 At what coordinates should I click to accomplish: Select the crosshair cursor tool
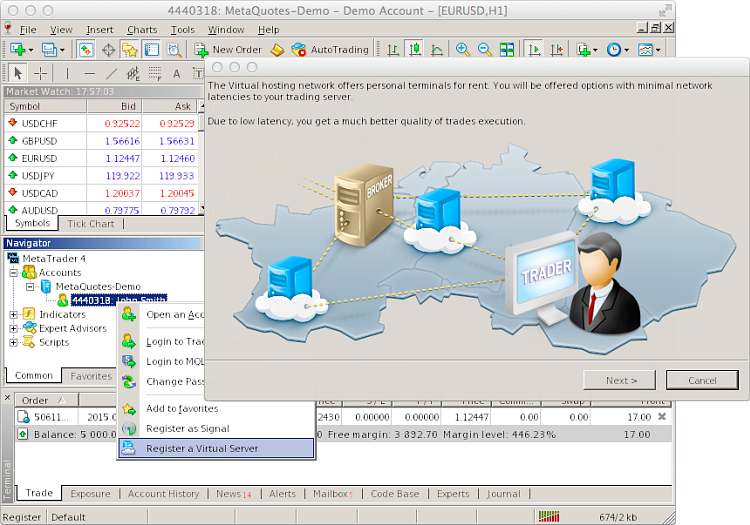tap(41, 73)
